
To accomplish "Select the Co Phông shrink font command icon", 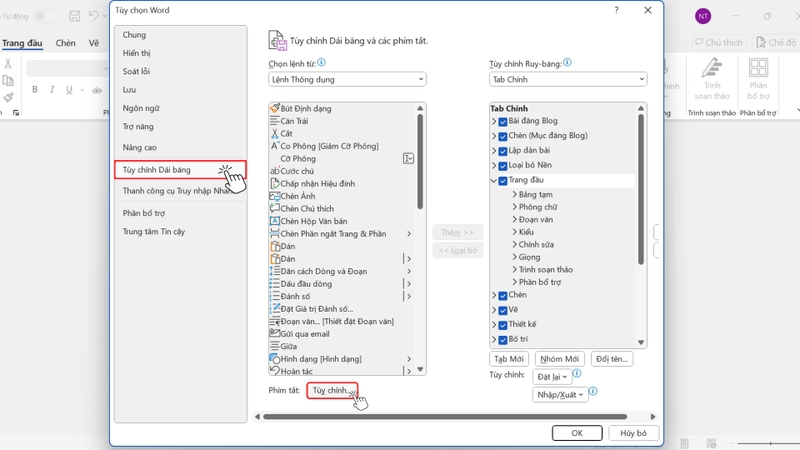I will 274,146.
